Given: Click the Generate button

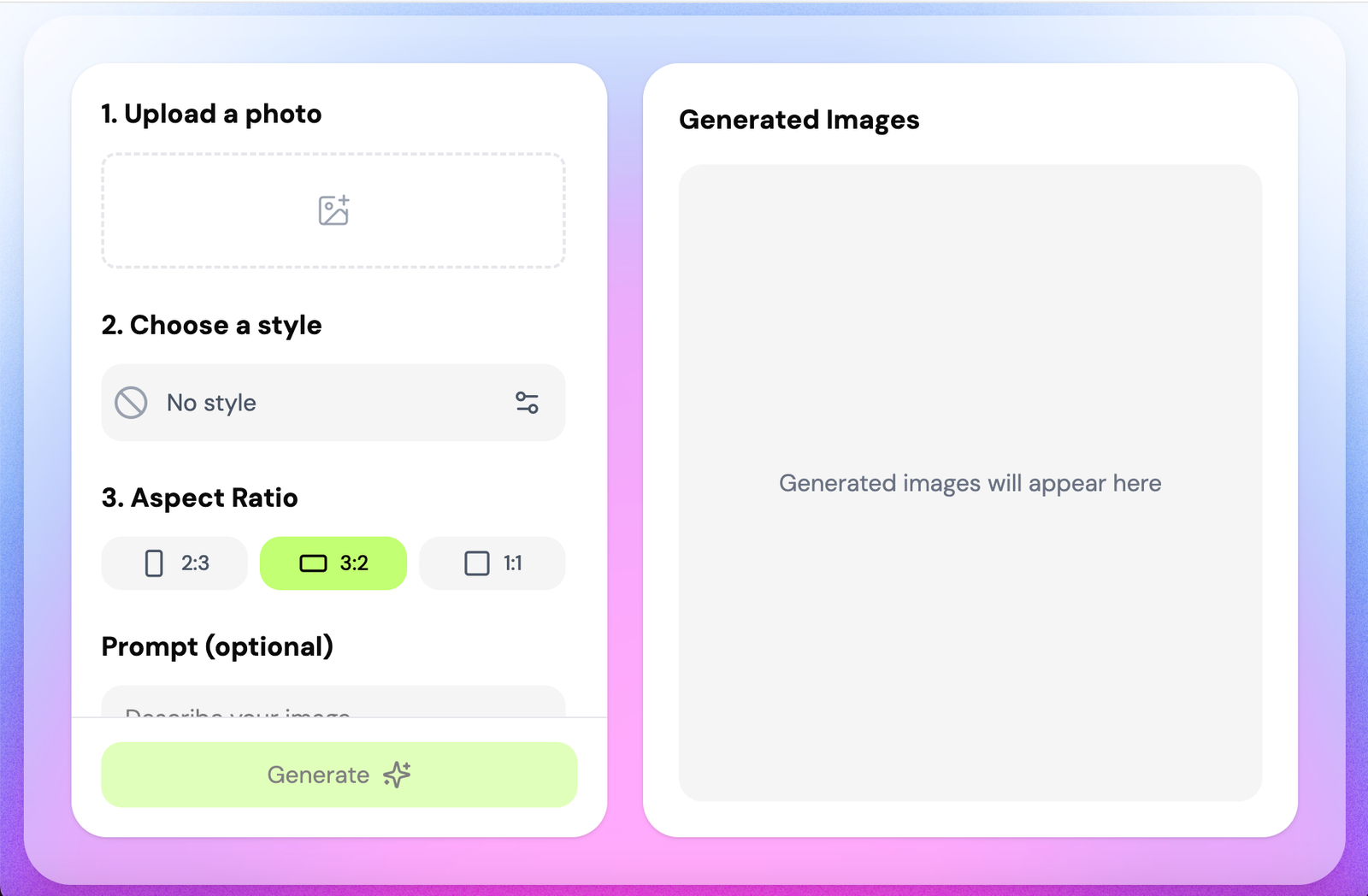Looking at the screenshot, I should point(339,775).
